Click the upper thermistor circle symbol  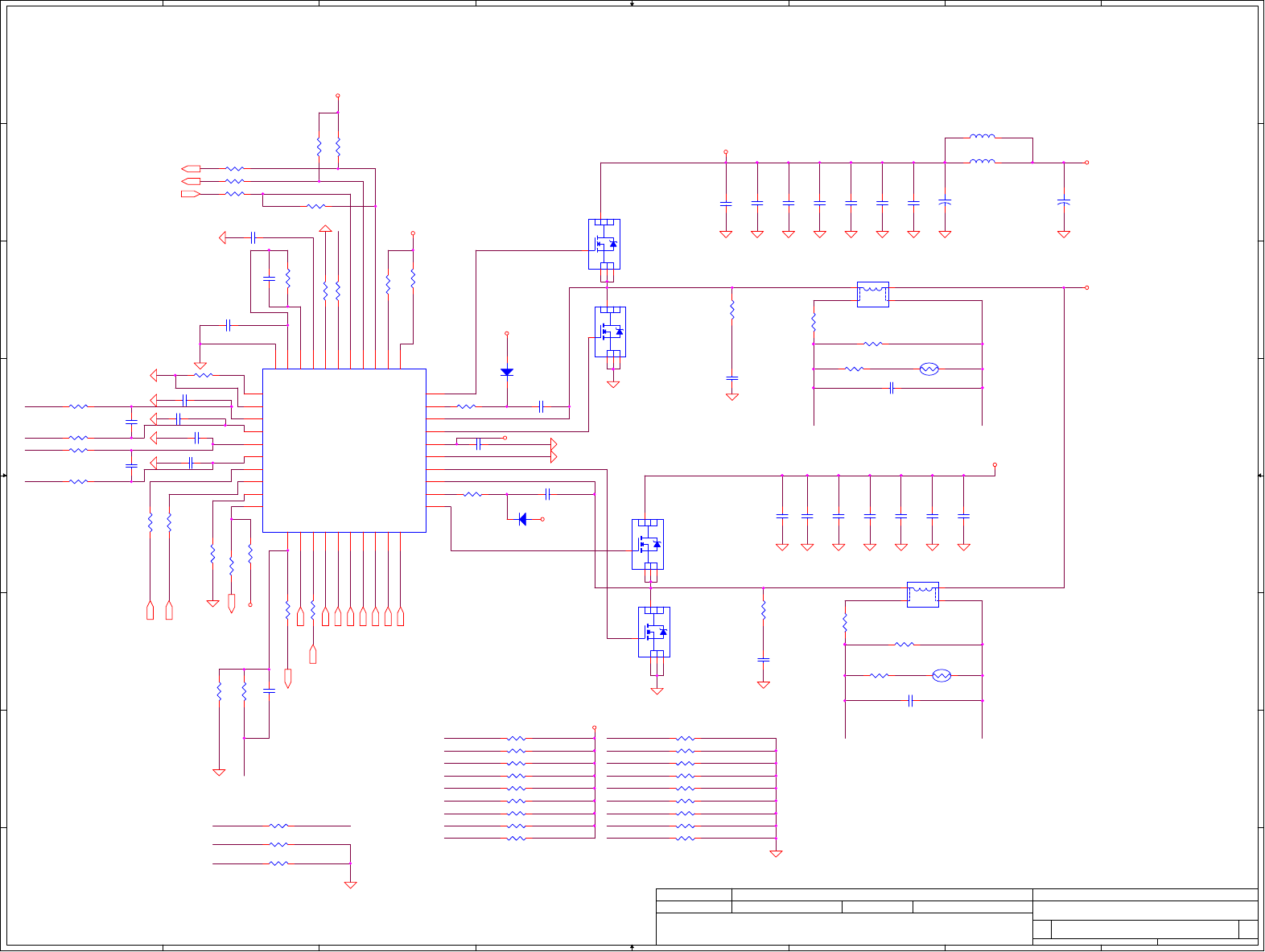coord(929,369)
